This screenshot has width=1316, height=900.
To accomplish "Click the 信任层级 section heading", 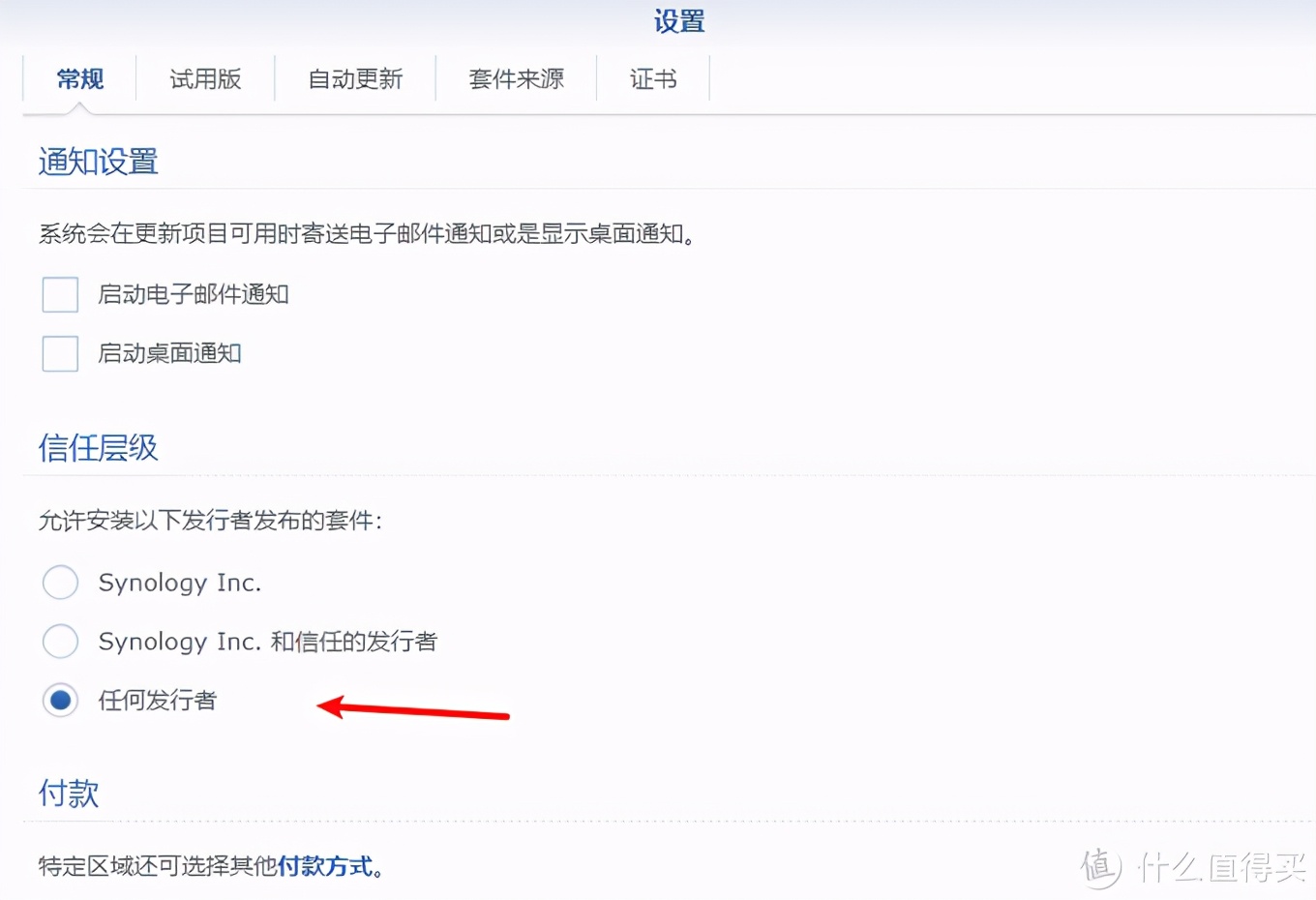I will click(97, 447).
